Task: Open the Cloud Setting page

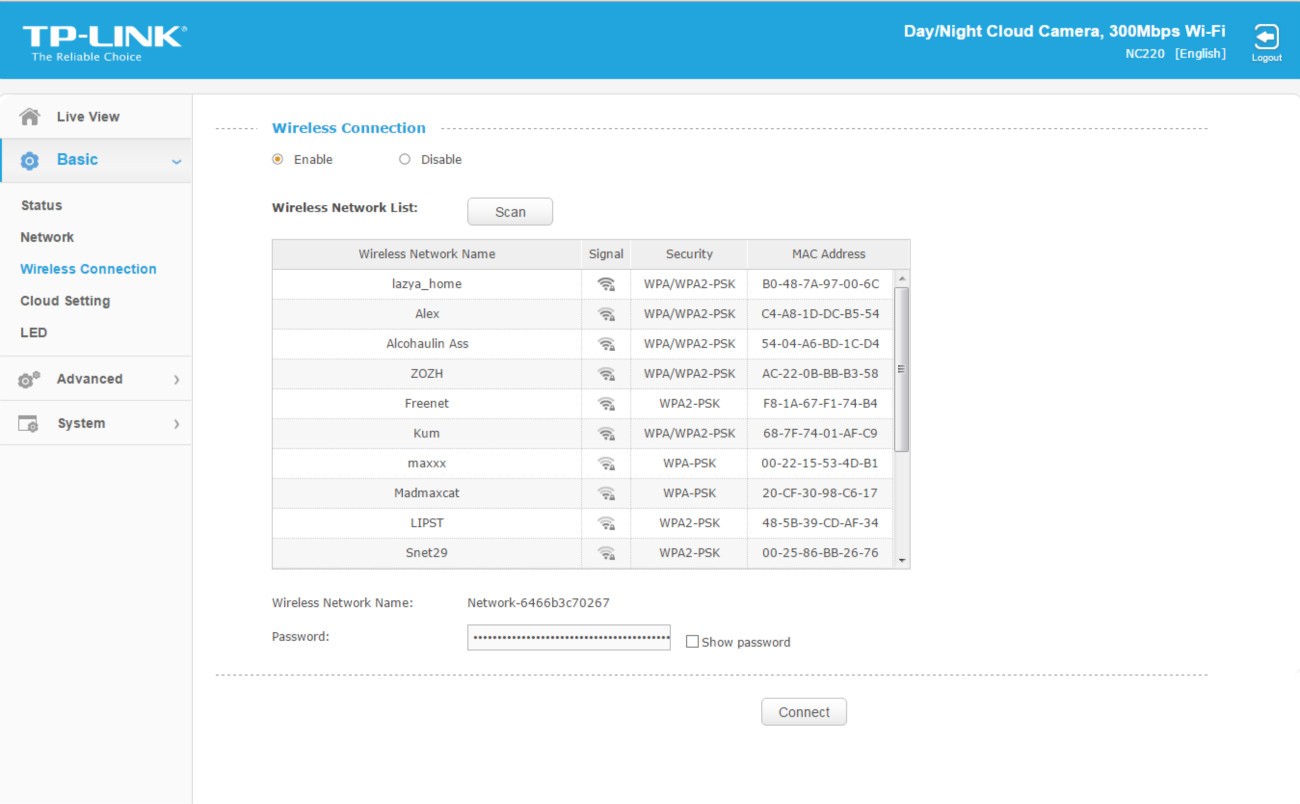Action: (x=65, y=301)
